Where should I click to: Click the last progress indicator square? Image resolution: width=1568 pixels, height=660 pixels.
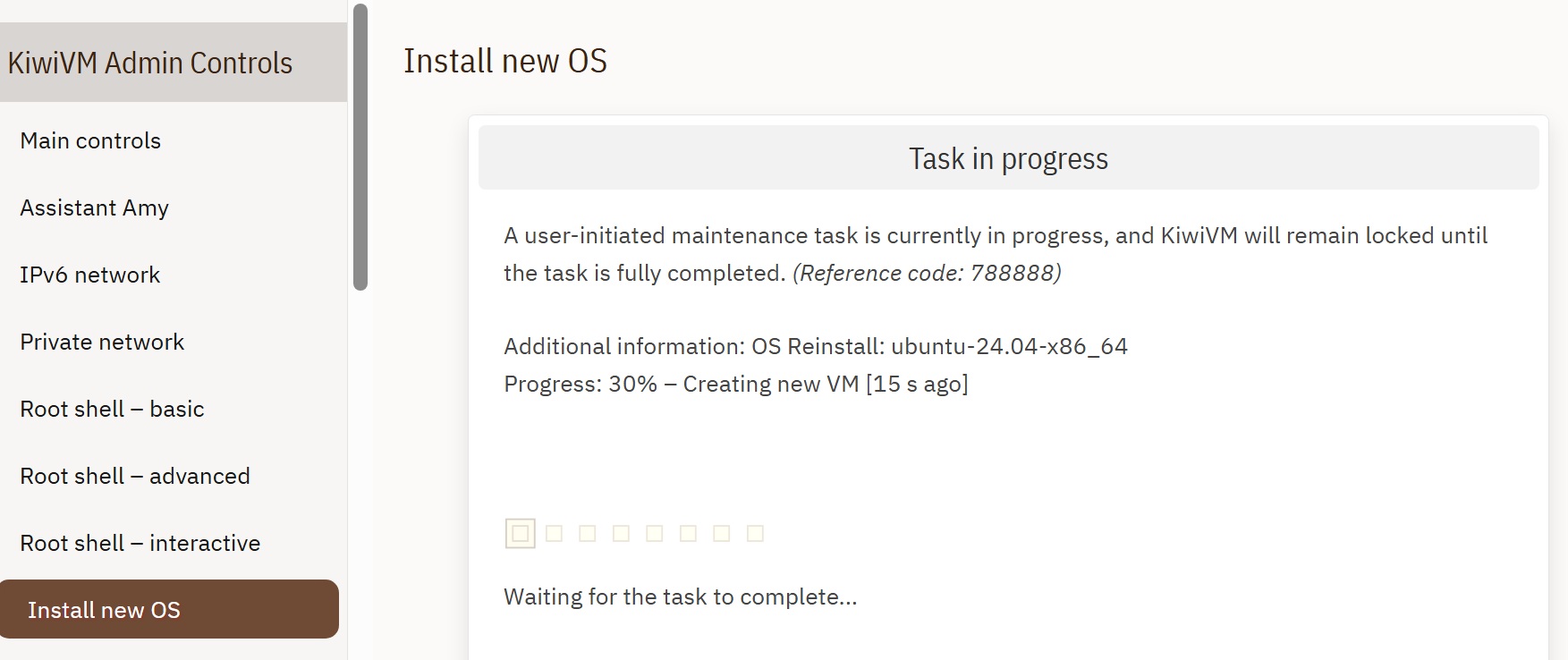756,534
